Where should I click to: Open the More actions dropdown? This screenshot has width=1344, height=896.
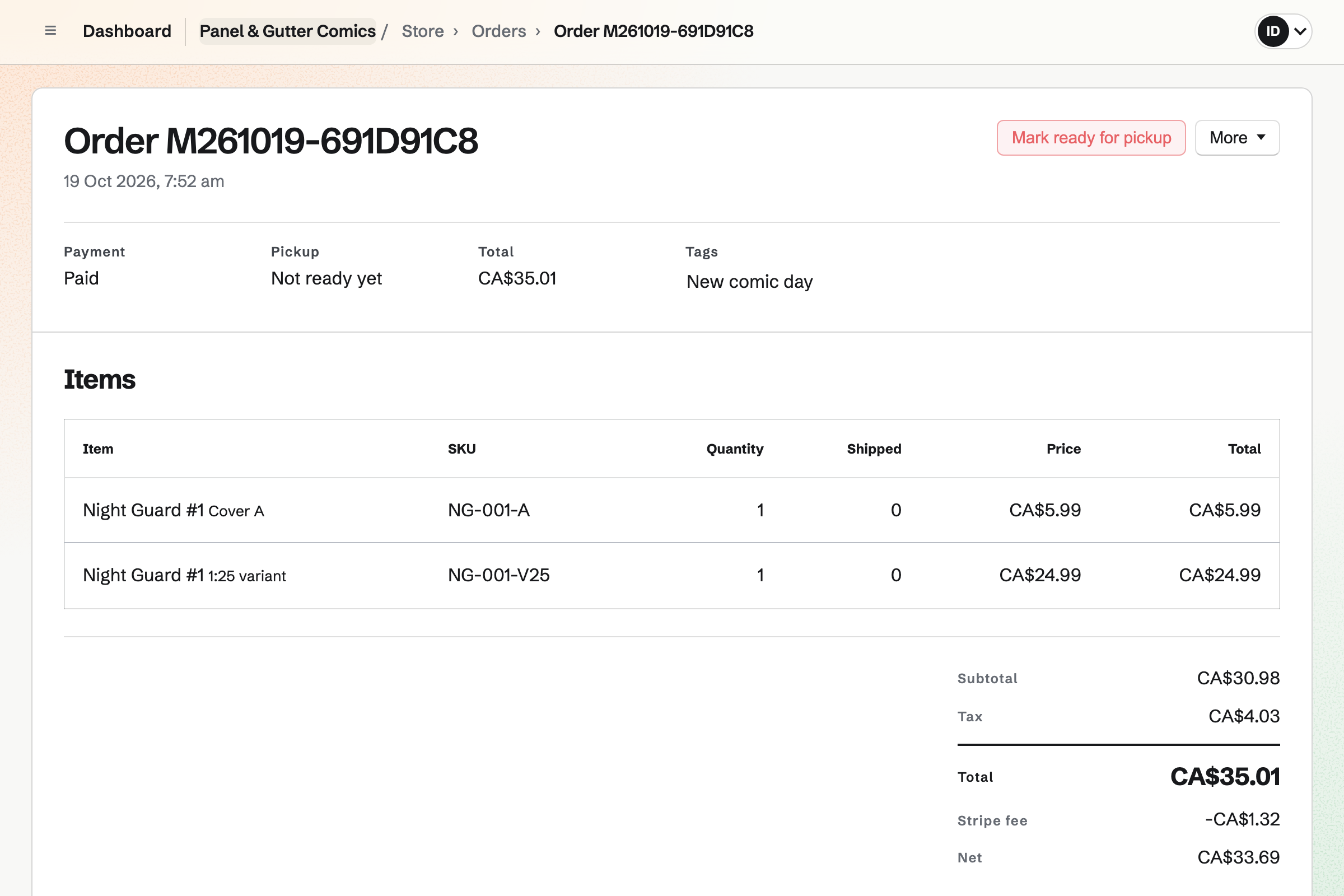point(1237,138)
